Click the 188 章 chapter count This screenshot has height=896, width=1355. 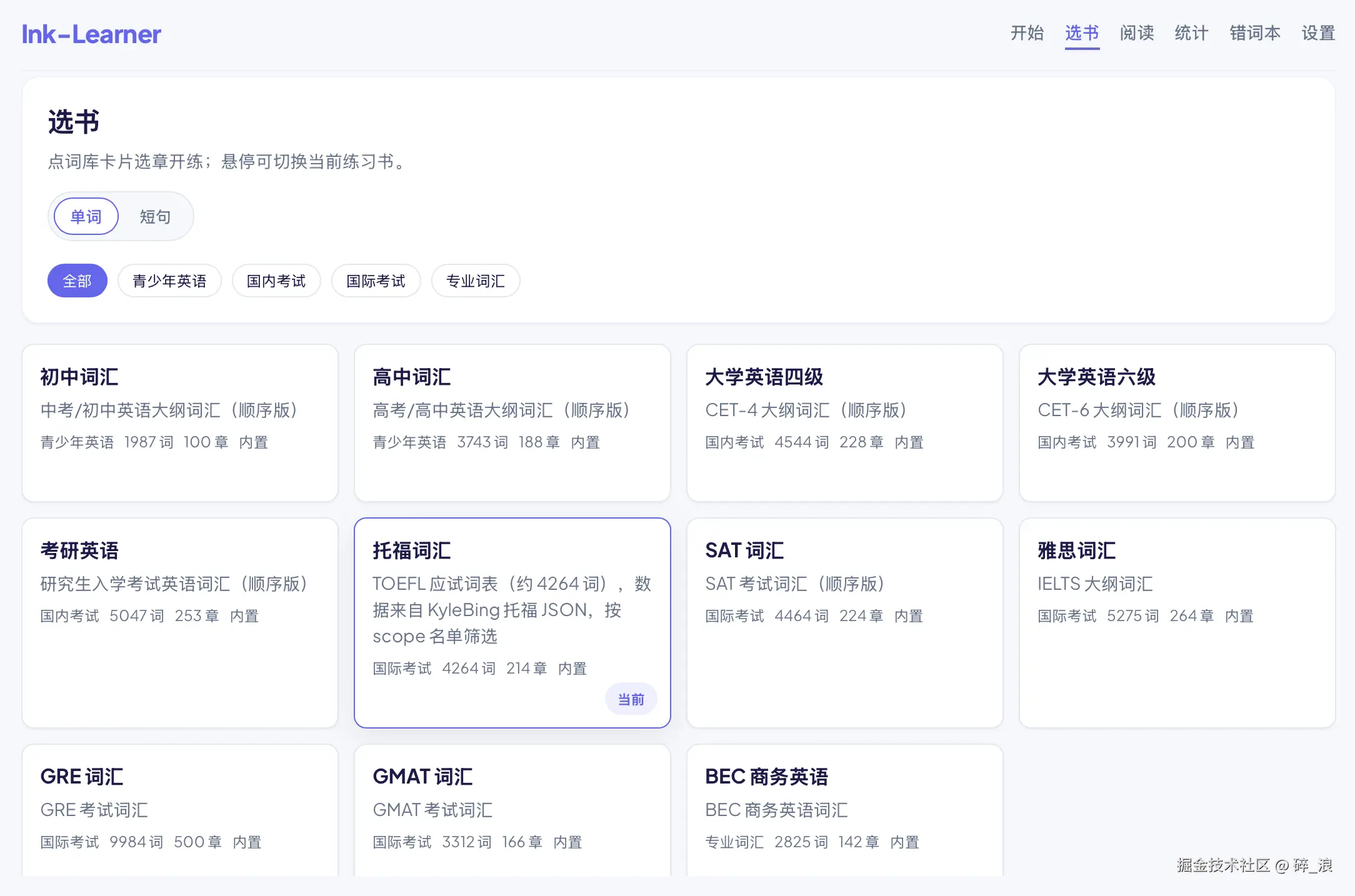(539, 442)
